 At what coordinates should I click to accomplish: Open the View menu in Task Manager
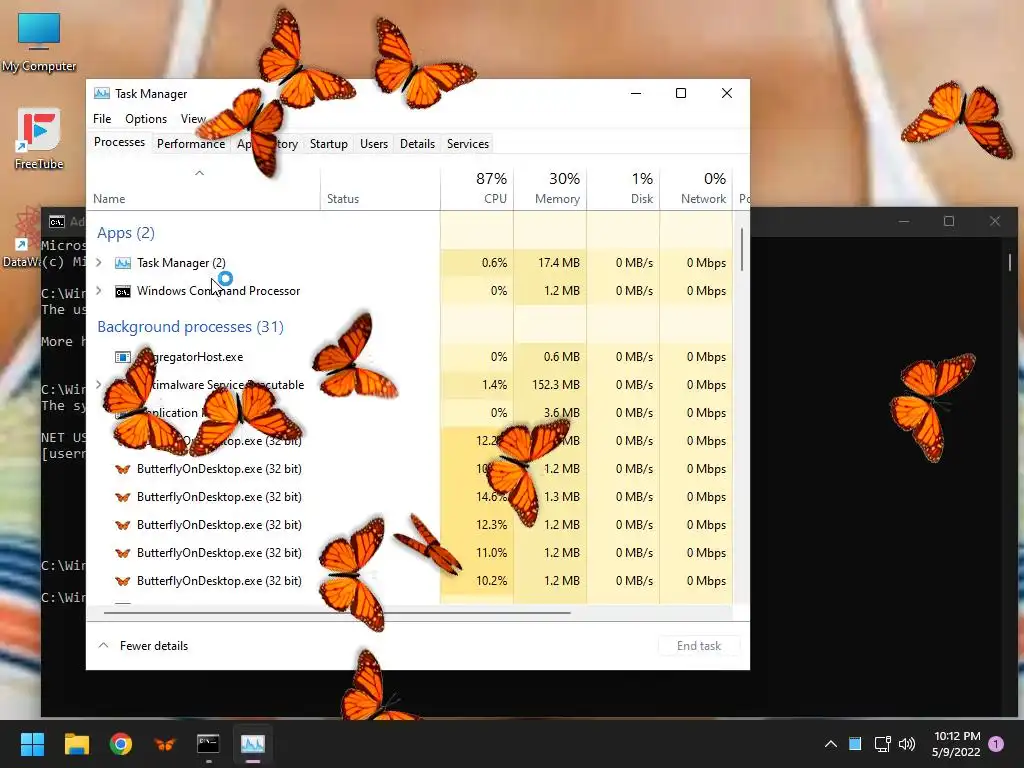(193, 119)
